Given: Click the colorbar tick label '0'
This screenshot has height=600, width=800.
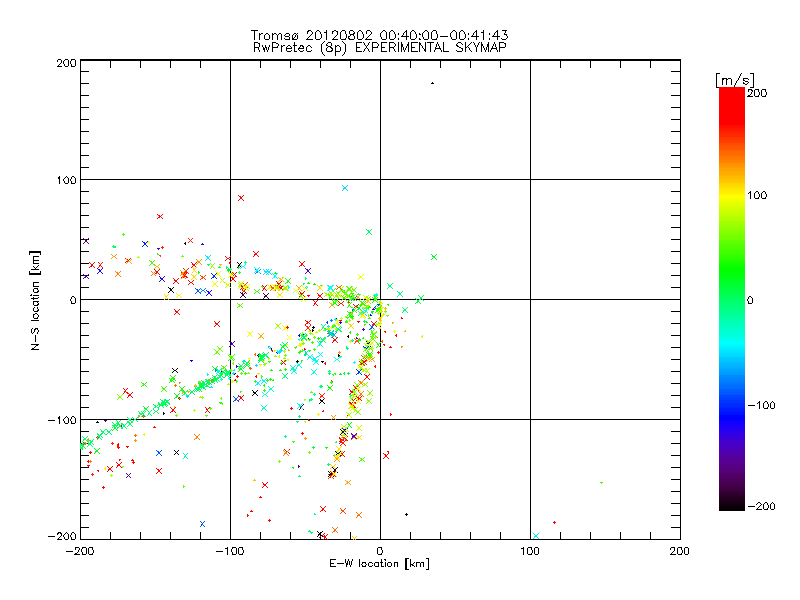Looking at the screenshot, I should [x=750, y=300].
